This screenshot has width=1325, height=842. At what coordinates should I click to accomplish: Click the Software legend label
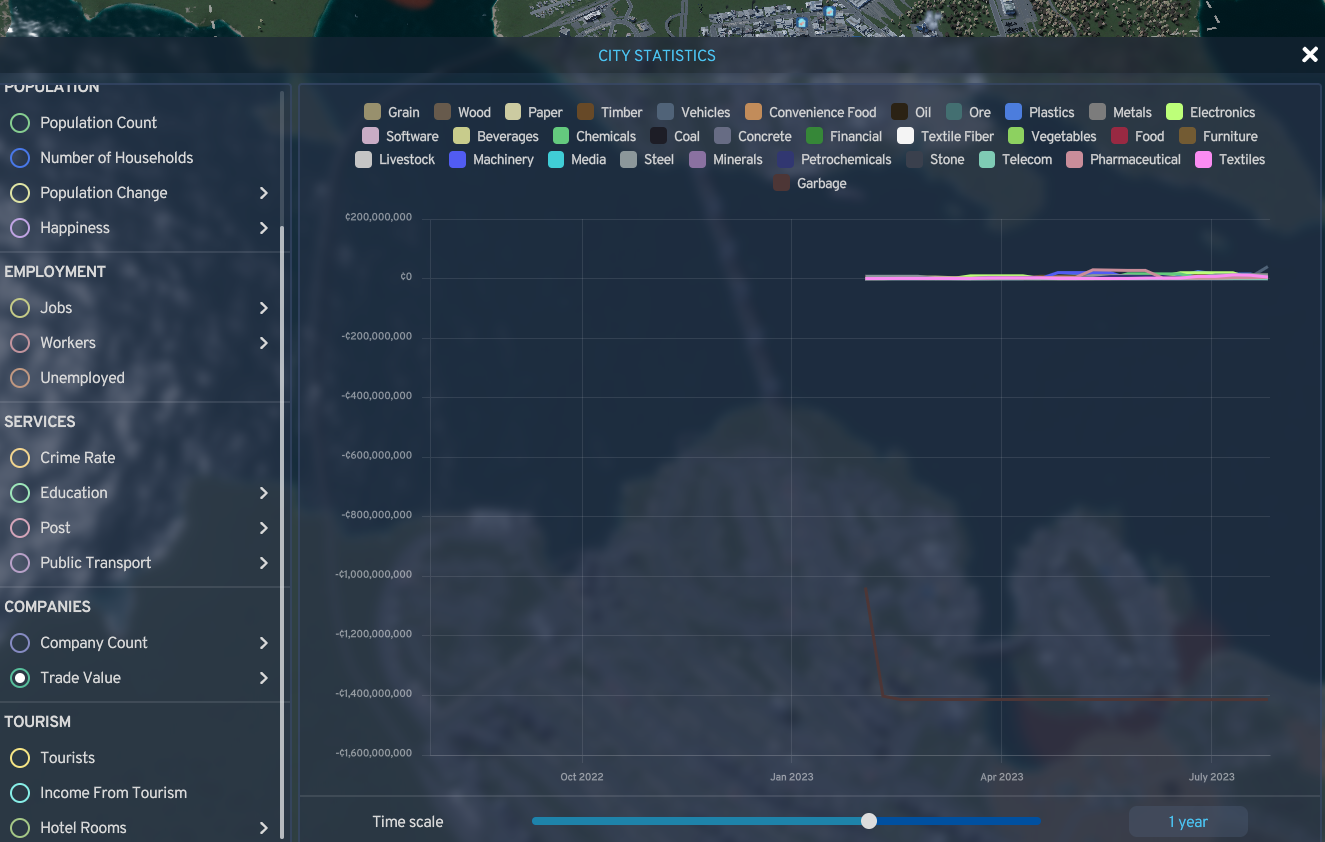[x=412, y=136]
